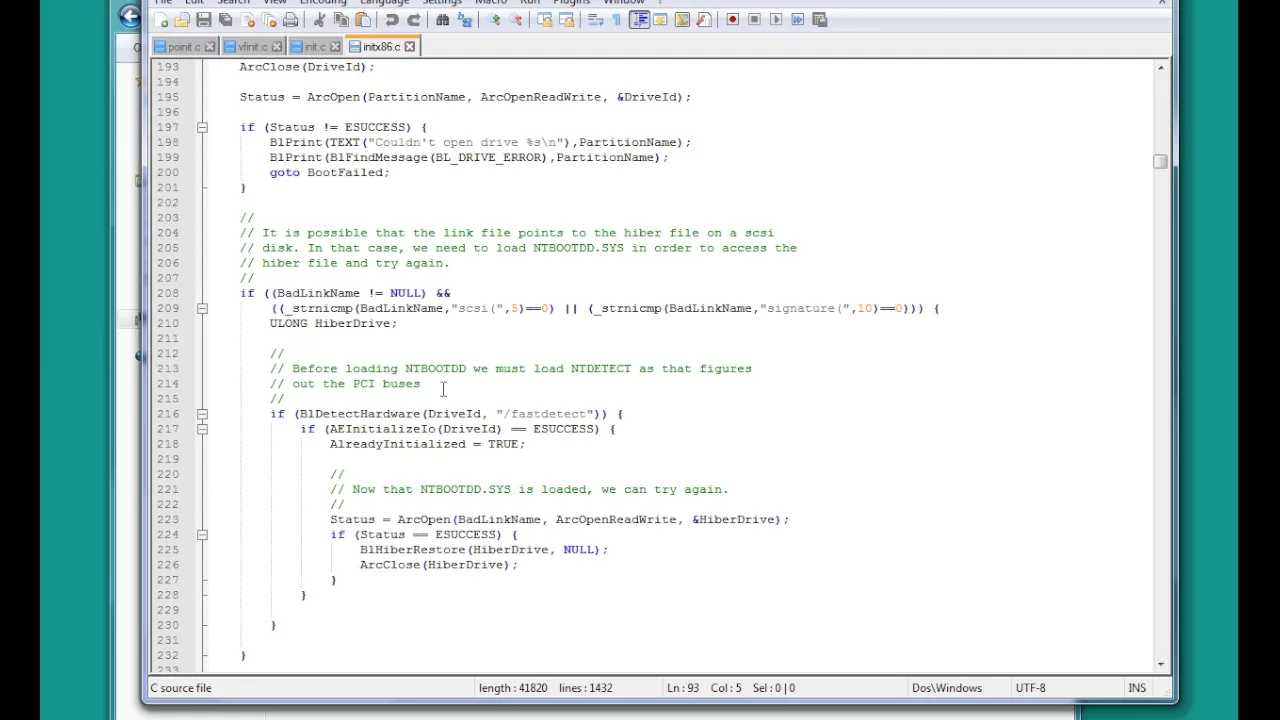Click the Print toolbar icon
1280x720 pixels.
tap(291, 19)
